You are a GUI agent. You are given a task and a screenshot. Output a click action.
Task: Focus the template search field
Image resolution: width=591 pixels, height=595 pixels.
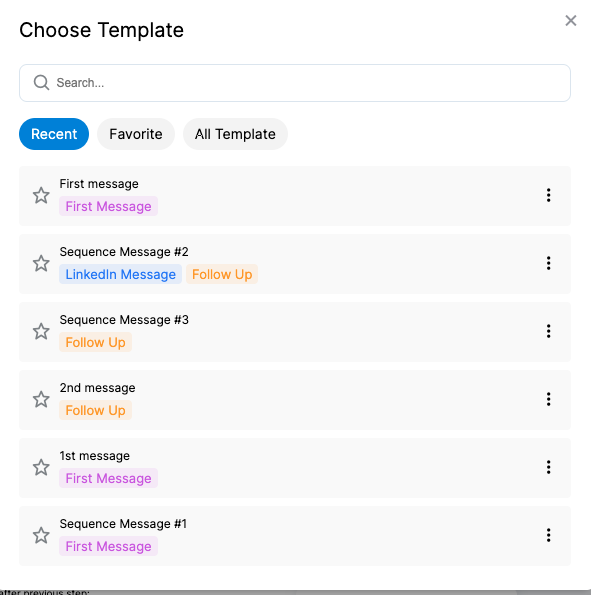[295, 83]
